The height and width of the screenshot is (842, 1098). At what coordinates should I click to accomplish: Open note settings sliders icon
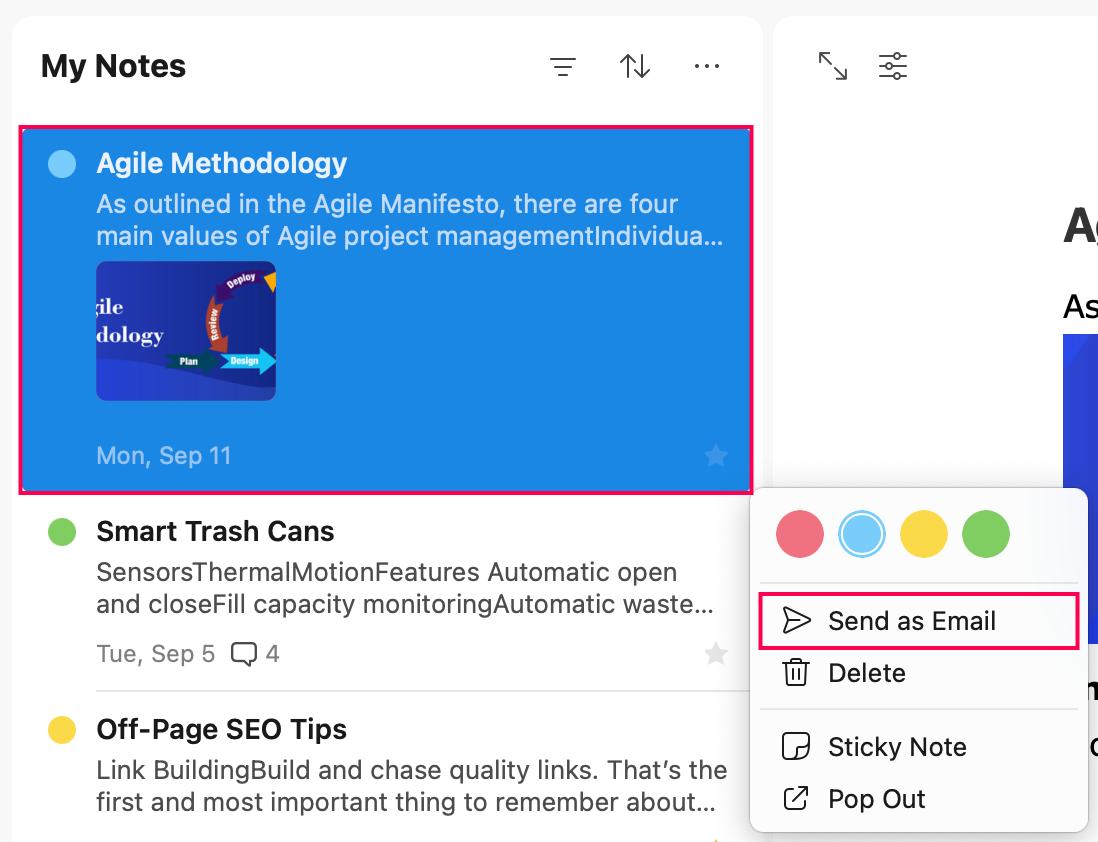coord(893,66)
